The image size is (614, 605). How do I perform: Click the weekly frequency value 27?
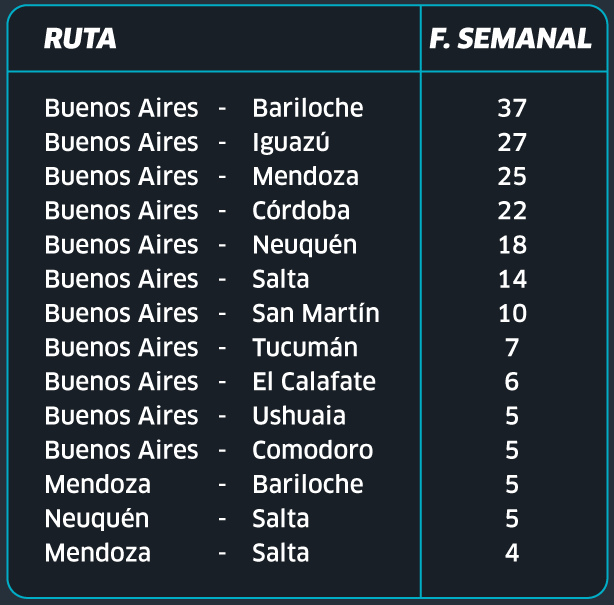pyautogui.click(x=512, y=142)
